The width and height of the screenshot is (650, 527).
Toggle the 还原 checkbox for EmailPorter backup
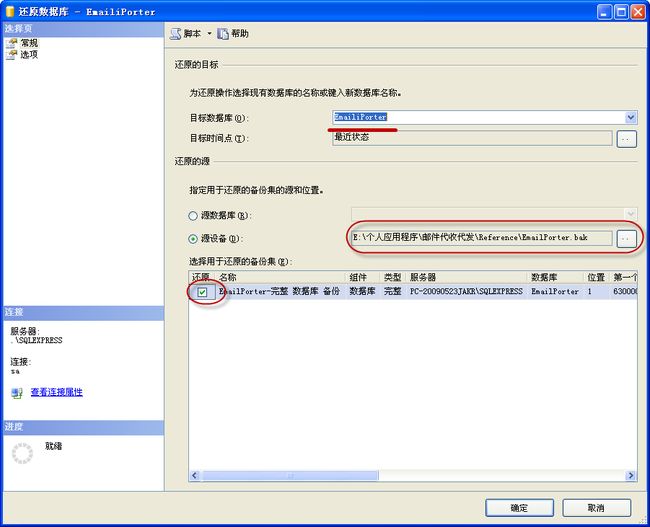coord(202,292)
